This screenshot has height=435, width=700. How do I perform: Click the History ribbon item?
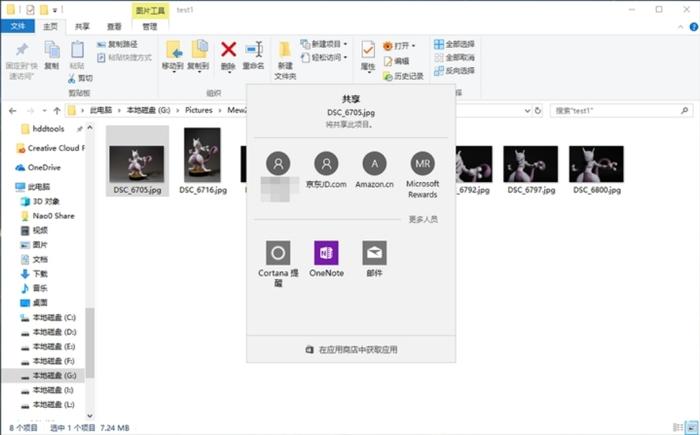click(403, 76)
